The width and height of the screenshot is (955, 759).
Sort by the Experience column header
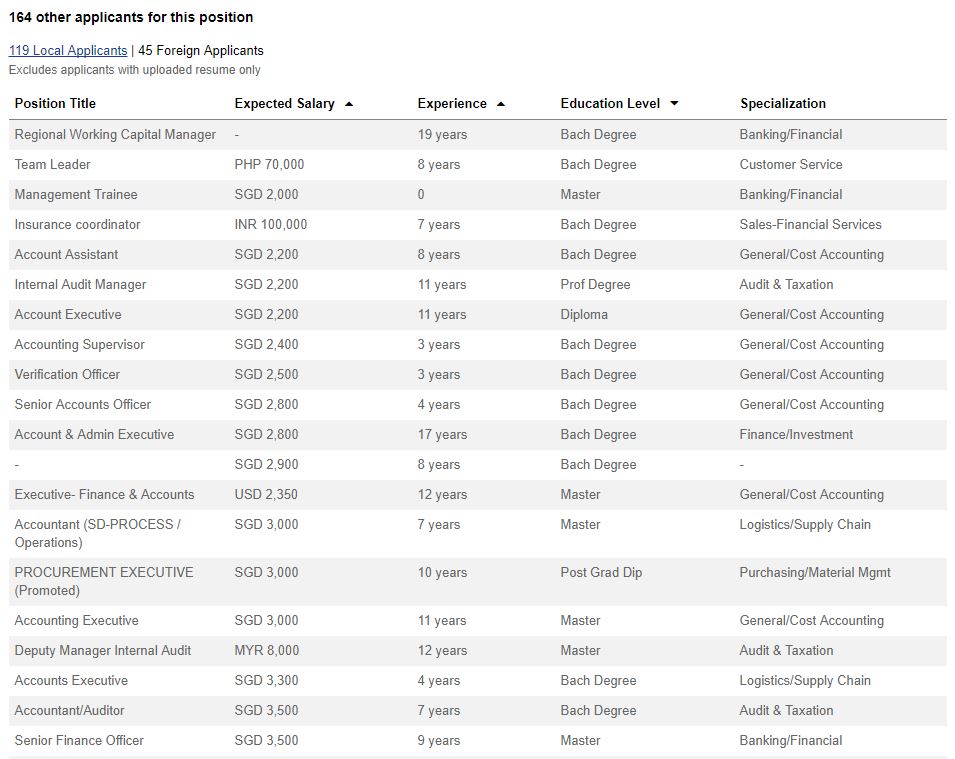452,104
